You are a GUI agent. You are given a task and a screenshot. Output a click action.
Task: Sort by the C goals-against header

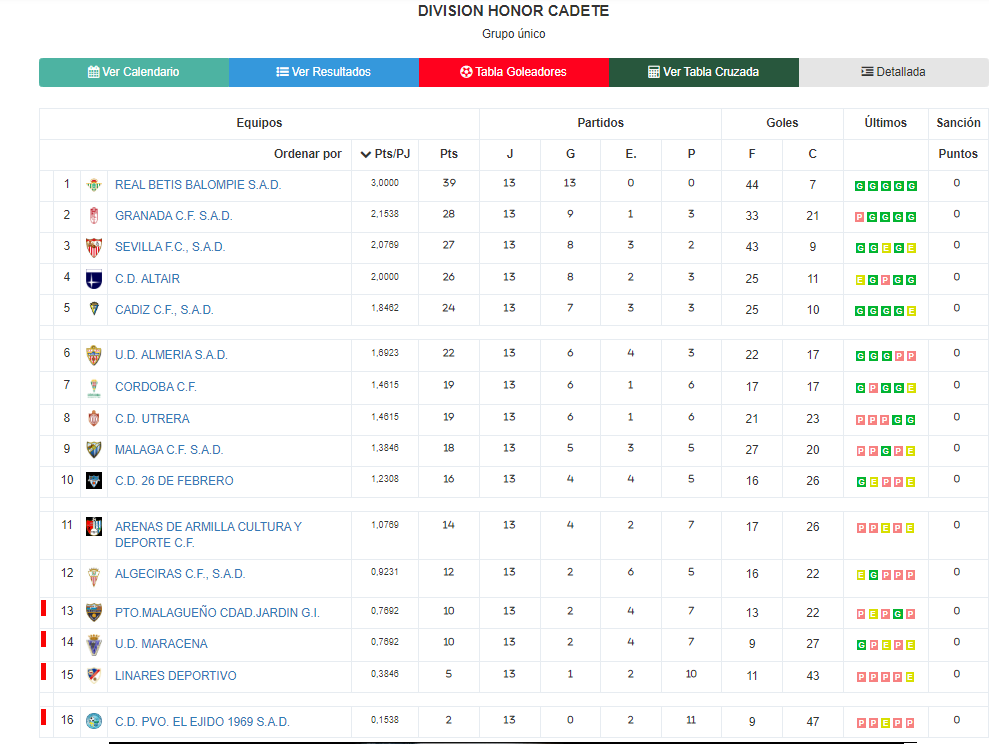812,154
